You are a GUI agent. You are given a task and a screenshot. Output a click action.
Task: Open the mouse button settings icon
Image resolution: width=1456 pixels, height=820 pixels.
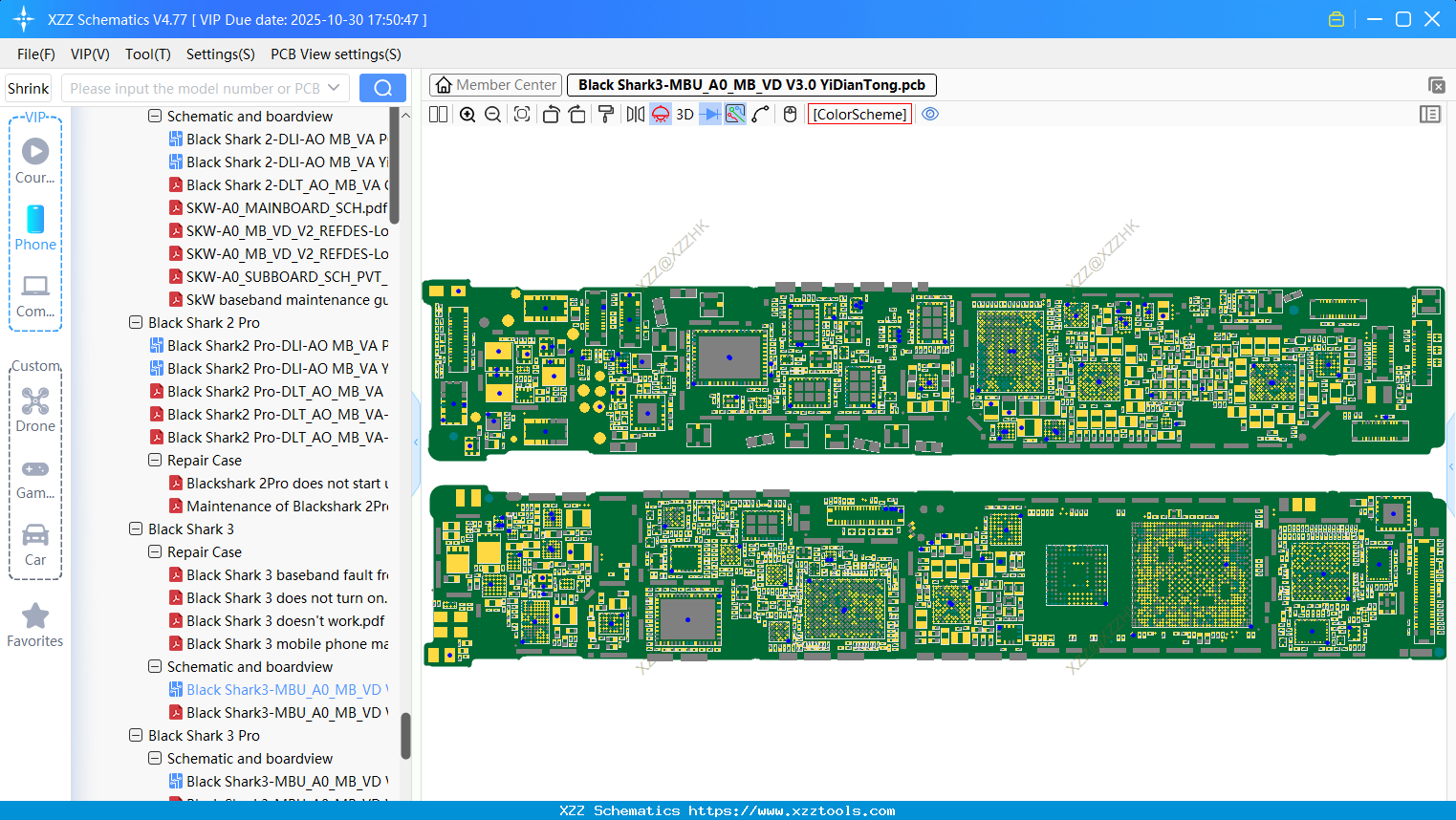click(x=790, y=114)
